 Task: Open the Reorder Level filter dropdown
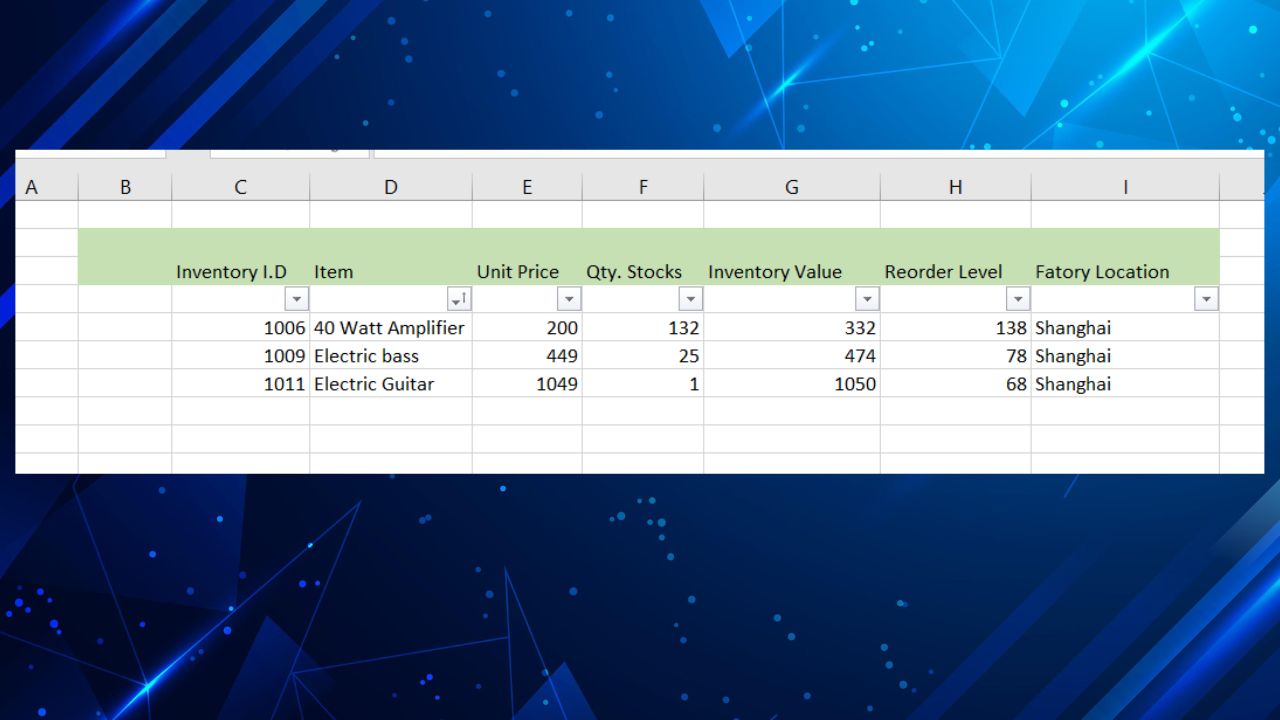tap(1018, 299)
